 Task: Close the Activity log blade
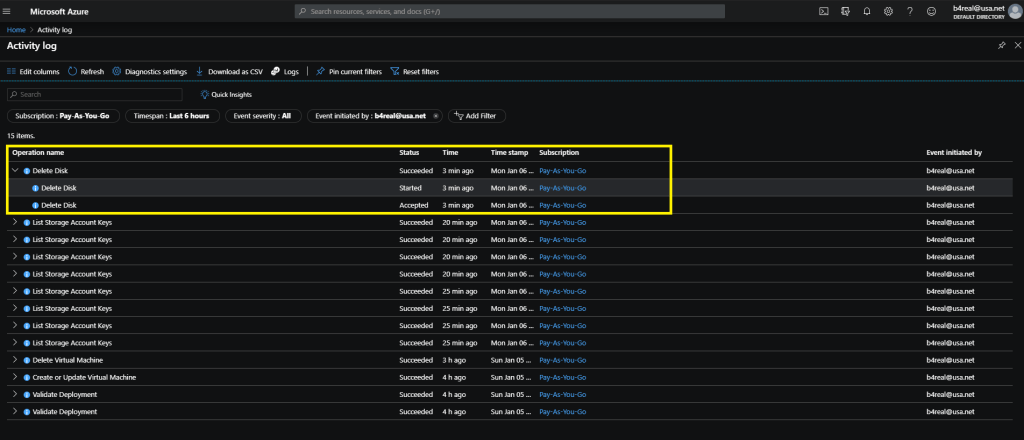[x=1017, y=46]
